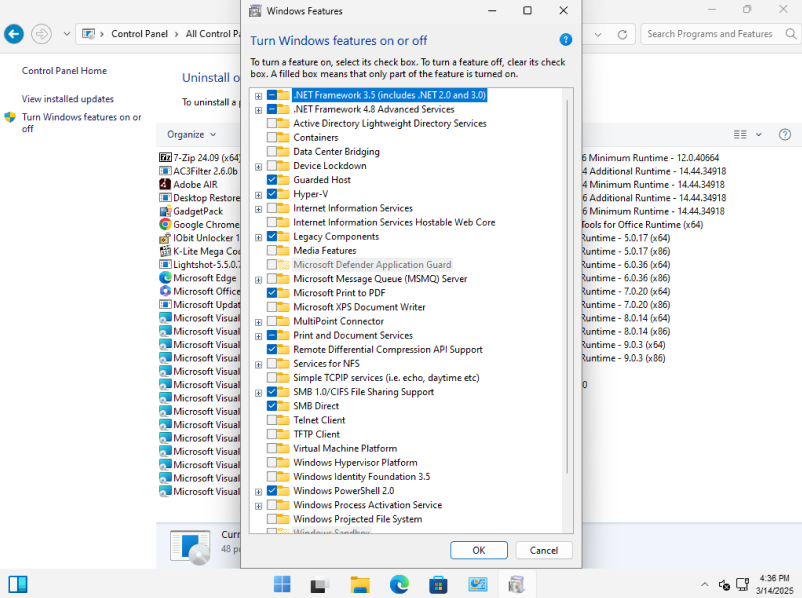This screenshot has width=802, height=598.
Task: Click the Control Panel breadcrumb in the address bar
Action: 139,34
